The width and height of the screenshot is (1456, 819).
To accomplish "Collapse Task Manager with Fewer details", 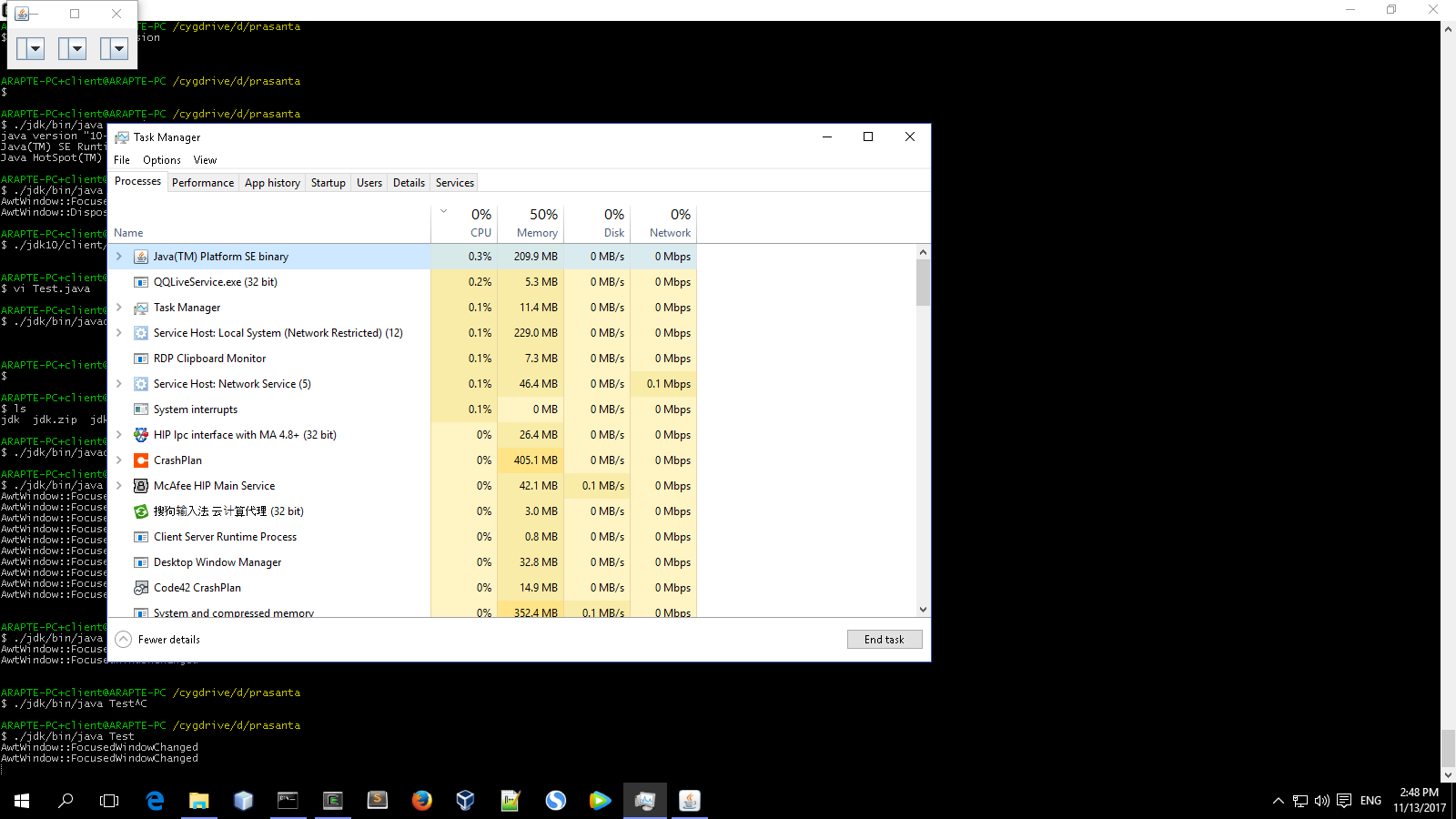I will tap(158, 640).
